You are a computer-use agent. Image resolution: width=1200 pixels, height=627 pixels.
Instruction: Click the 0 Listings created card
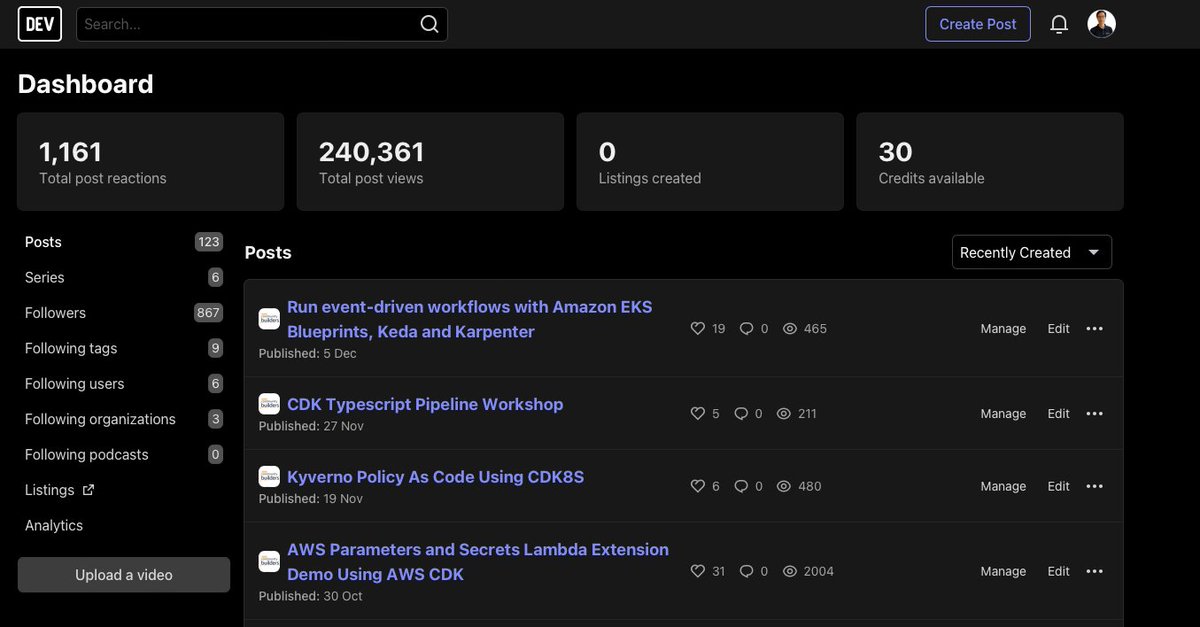[710, 161]
